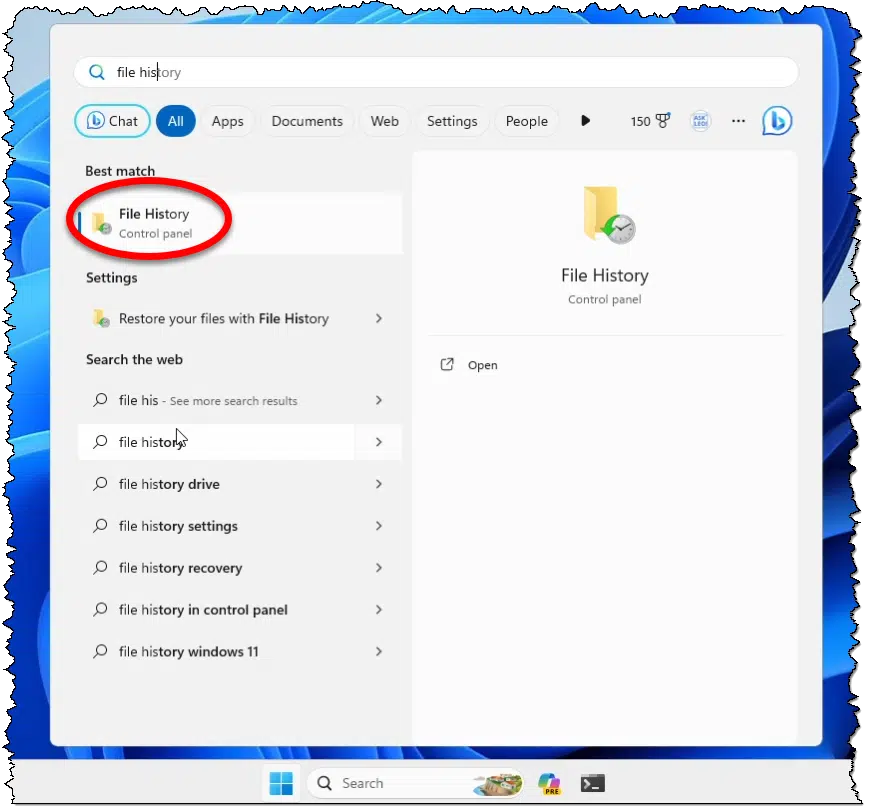This screenshot has width=869, height=809.
Task: Expand the 'file history' web suggestion chevron
Action: pos(379,442)
